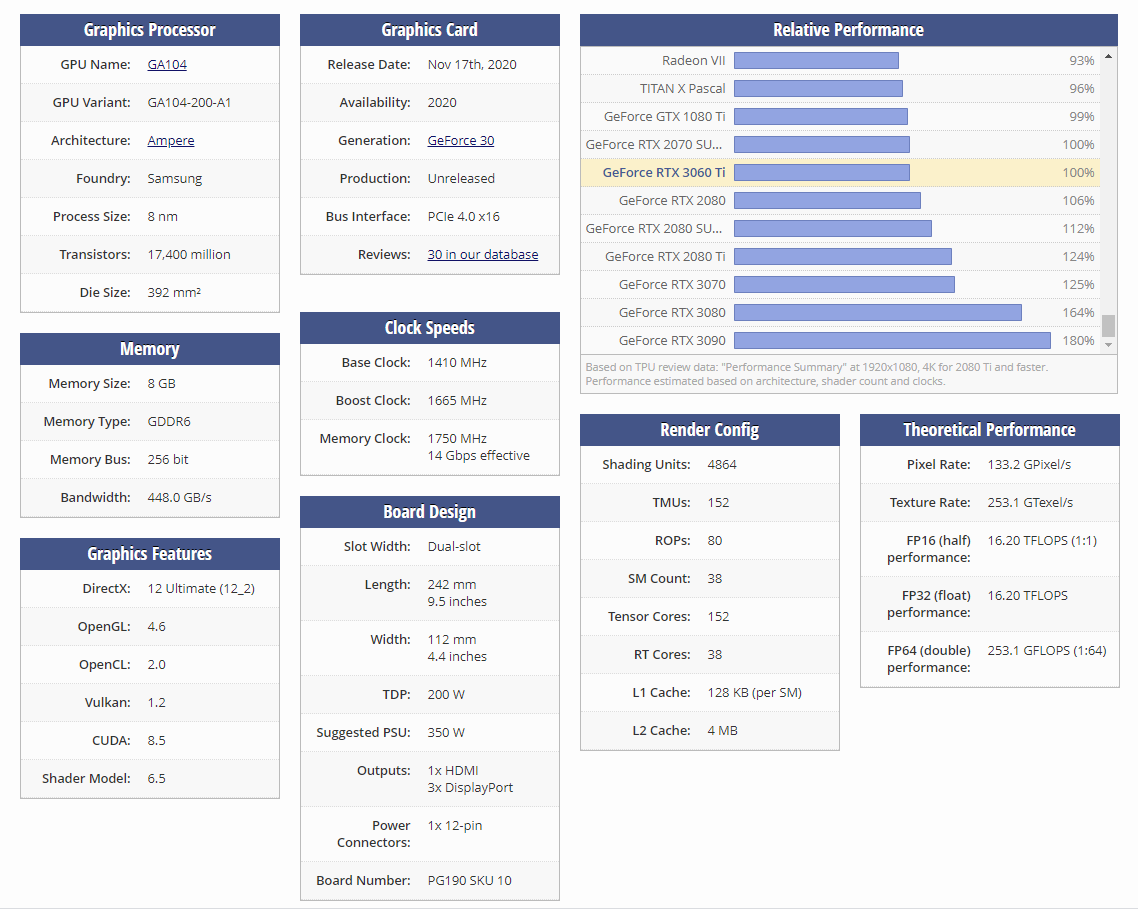Screen dimensions: 1138x911
Task: Click the 112% performance value
Action: click(x=1078, y=229)
